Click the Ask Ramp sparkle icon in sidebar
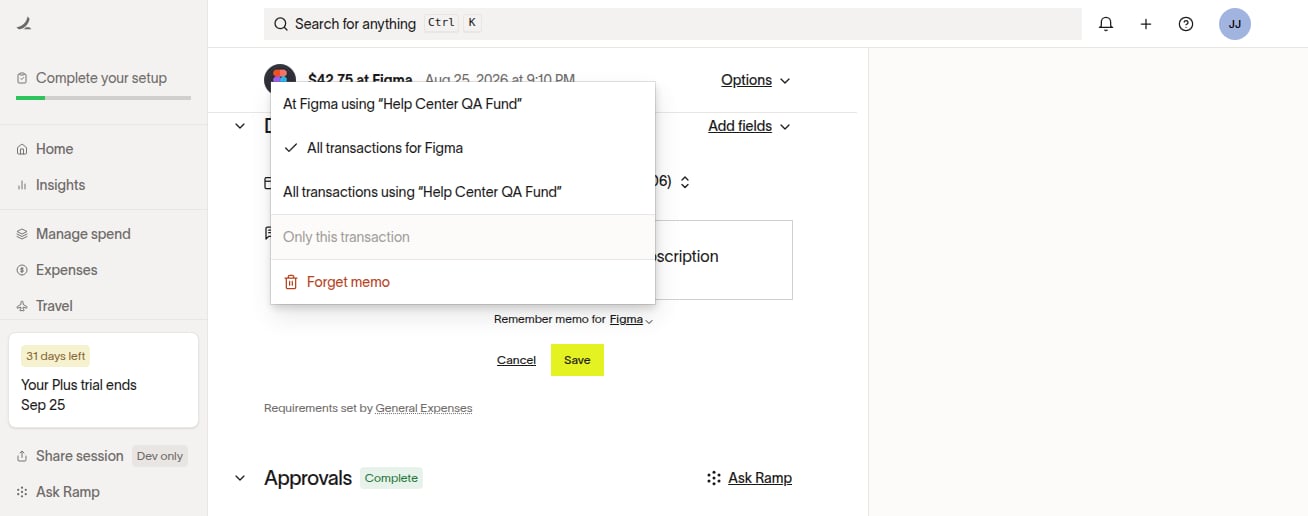Viewport: 1308px width, 516px height. 22,492
